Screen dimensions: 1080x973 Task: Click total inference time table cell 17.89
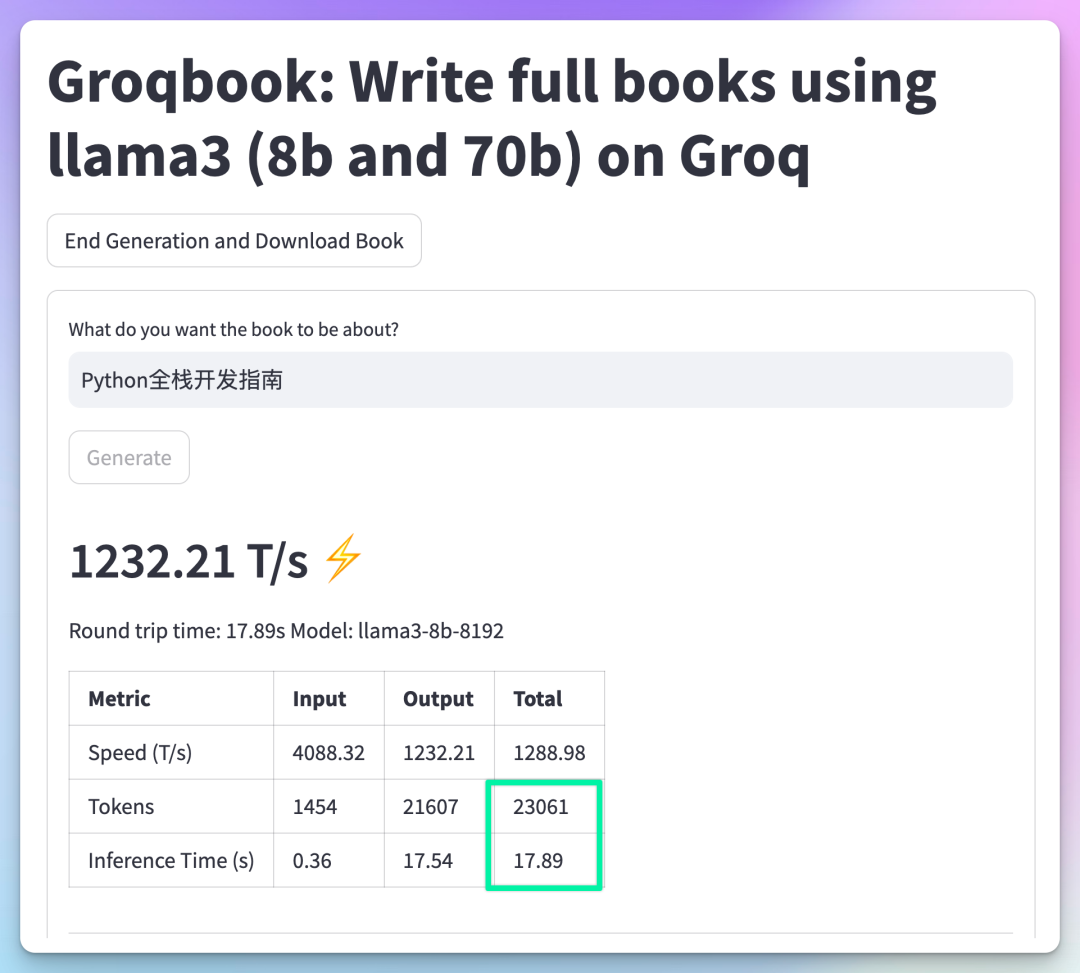tap(549, 860)
